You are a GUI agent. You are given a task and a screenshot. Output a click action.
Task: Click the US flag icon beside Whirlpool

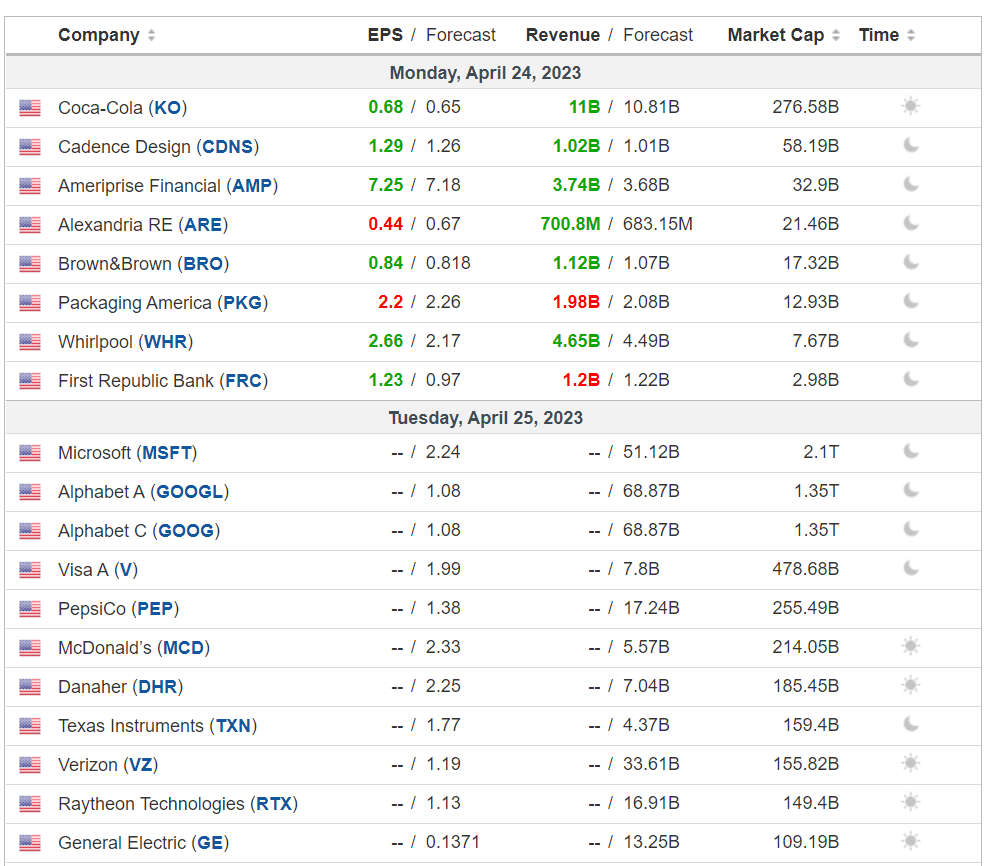click(x=30, y=342)
